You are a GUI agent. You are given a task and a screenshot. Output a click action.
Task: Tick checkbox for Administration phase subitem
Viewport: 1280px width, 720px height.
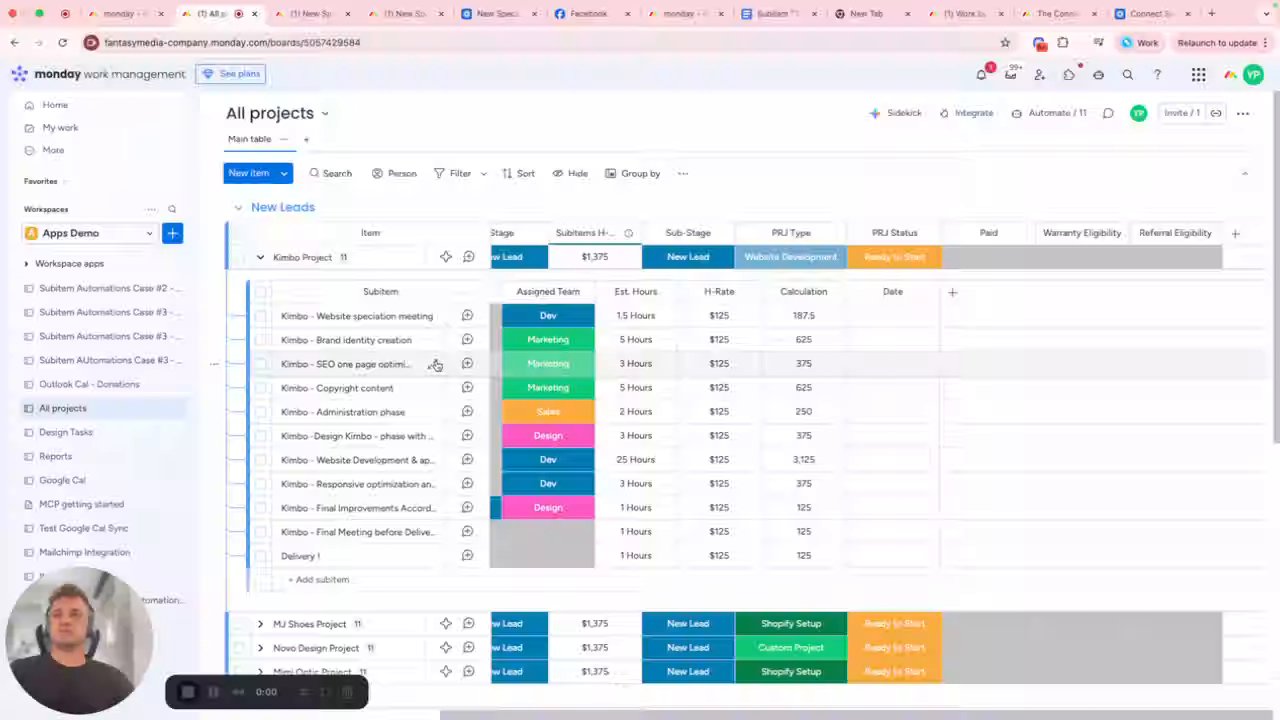(261, 412)
